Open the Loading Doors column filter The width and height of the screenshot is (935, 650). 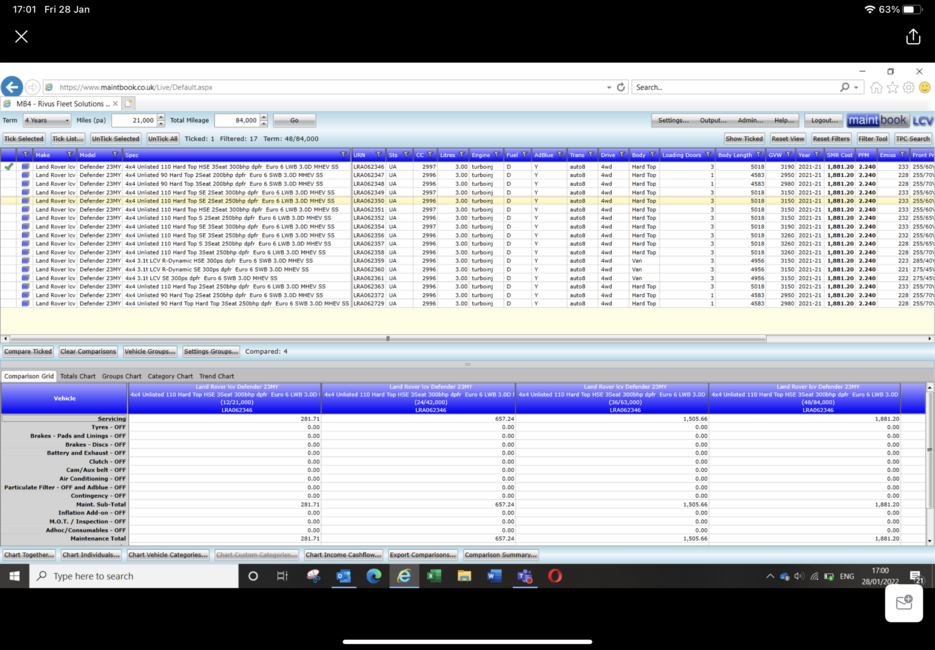click(x=708, y=155)
